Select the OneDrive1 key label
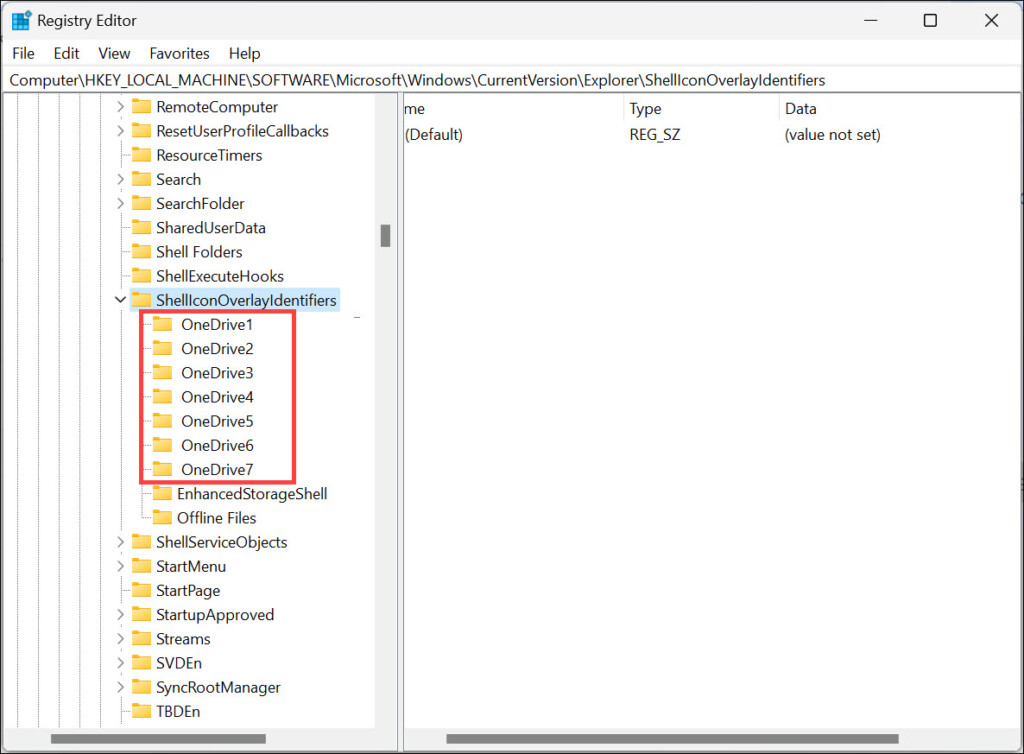Image resolution: width=1024 pixels, height=754 pixels. (217, 324)
